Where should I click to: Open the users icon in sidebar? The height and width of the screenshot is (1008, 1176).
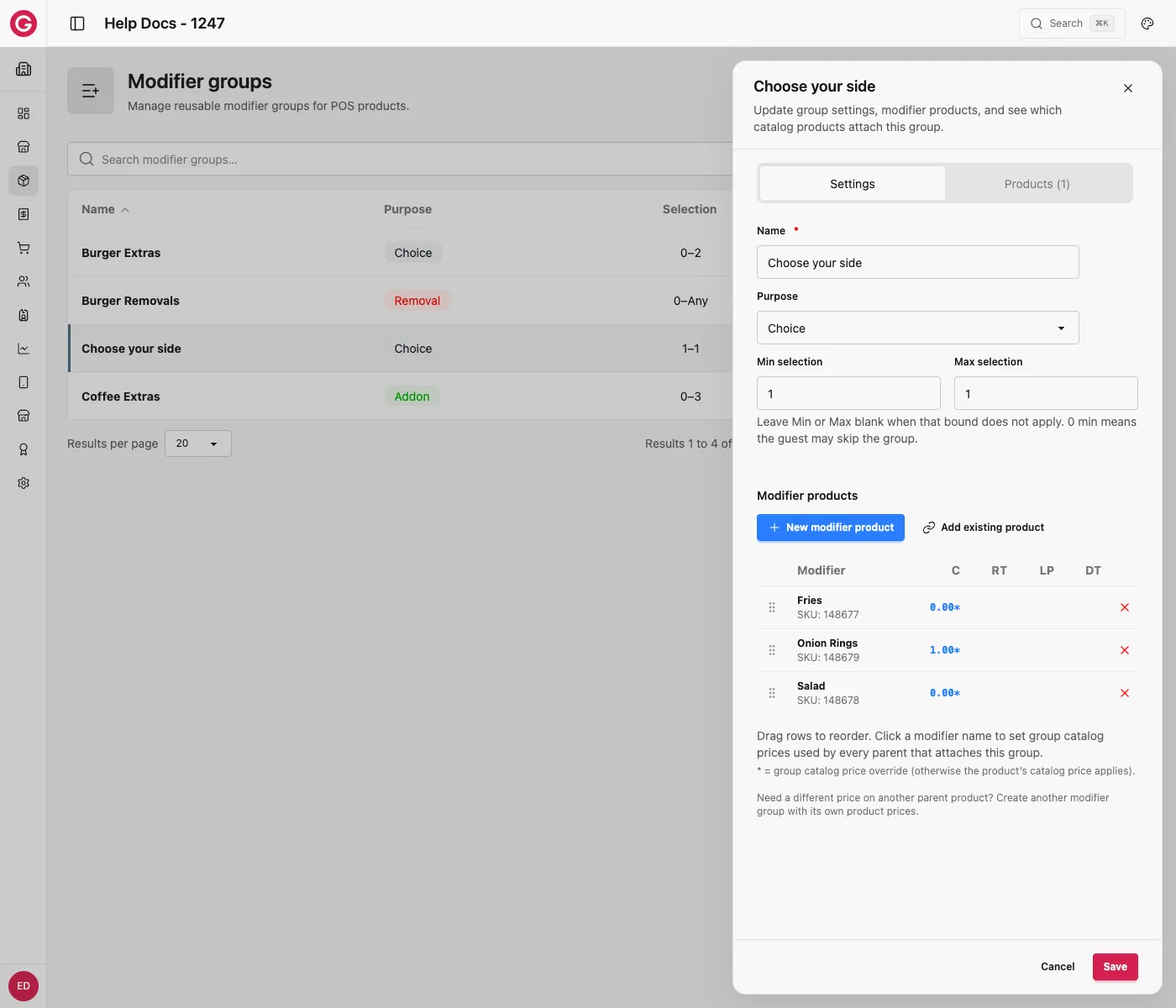pos(24,281)
